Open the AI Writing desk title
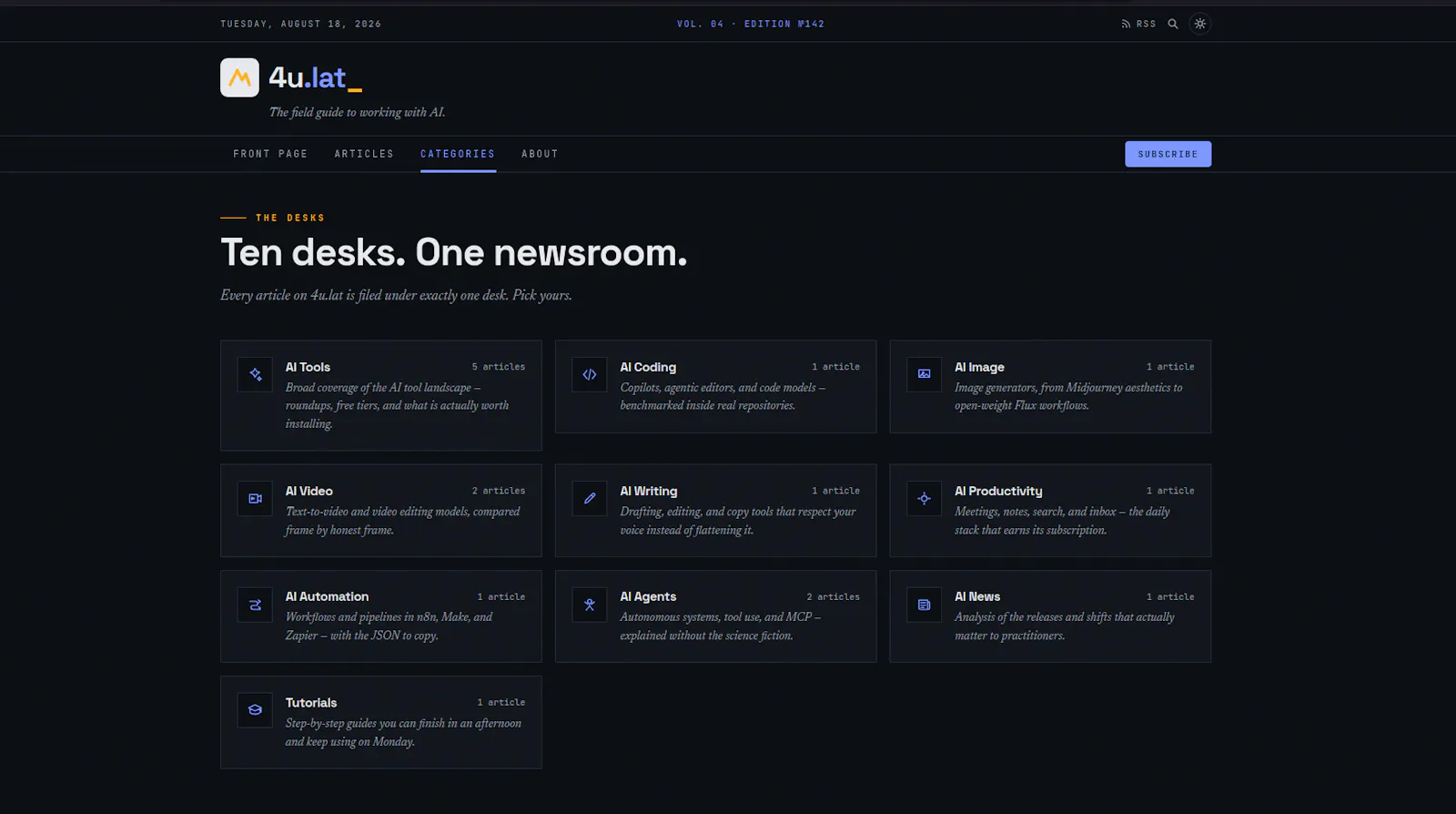1456x814 pixels. coord(649,491)
